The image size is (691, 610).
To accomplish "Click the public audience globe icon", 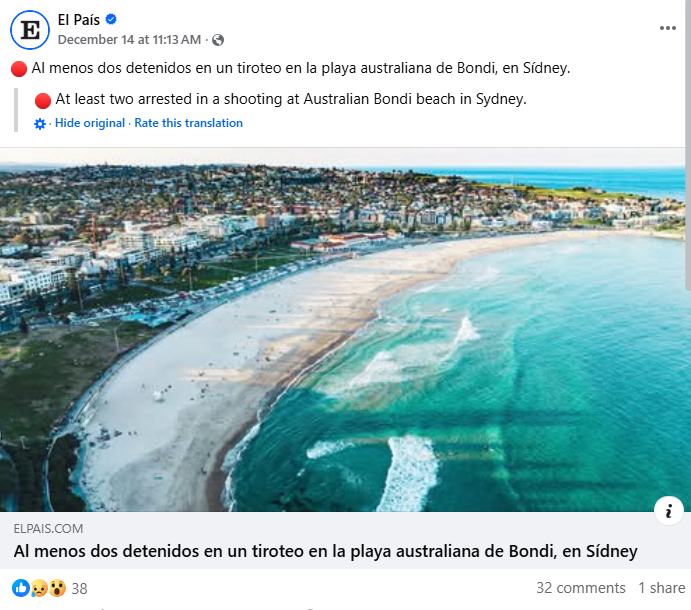I will pos(218,40).
